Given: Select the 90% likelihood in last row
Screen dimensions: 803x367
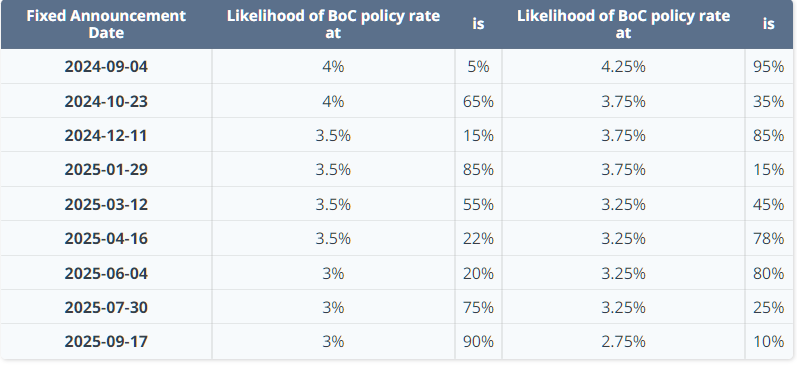Looking at the screenshot, I should click(x=478, y=341).
